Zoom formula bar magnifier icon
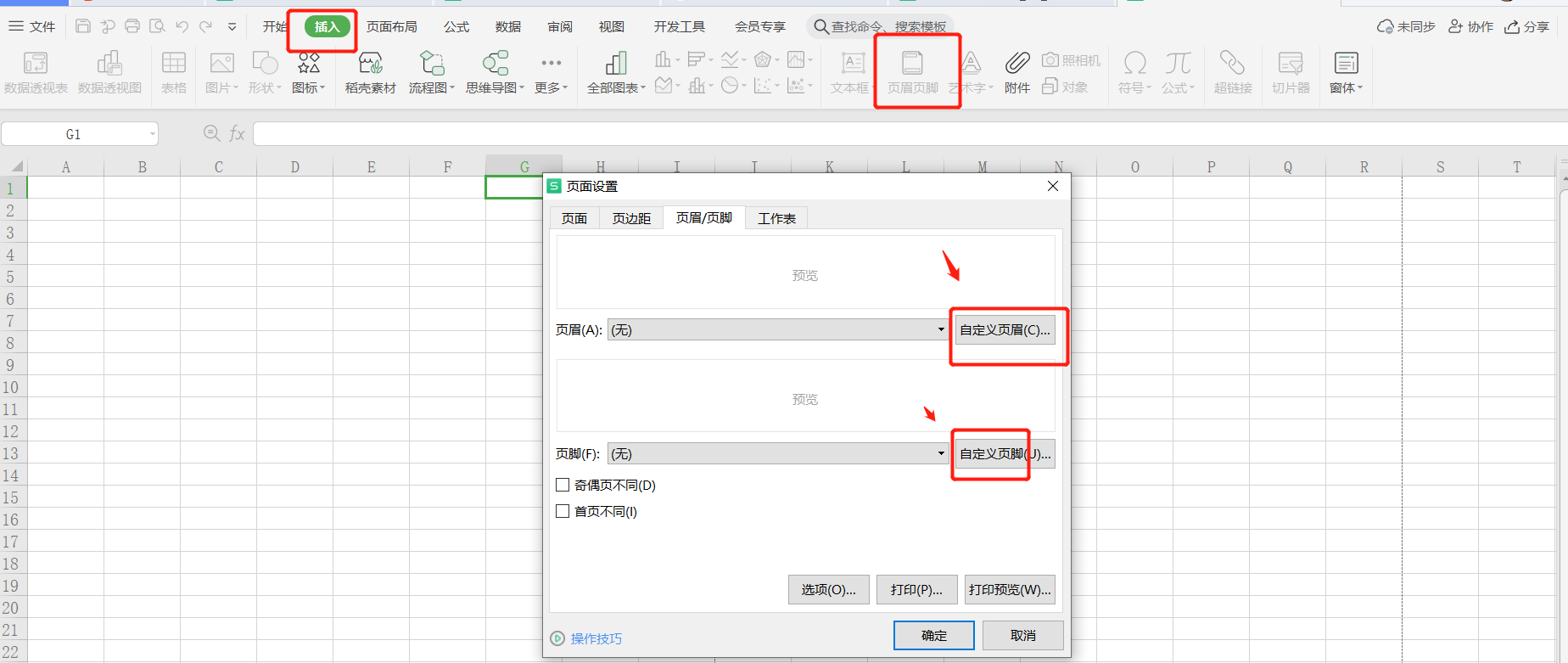1568x663 pixels. point(211,133)
